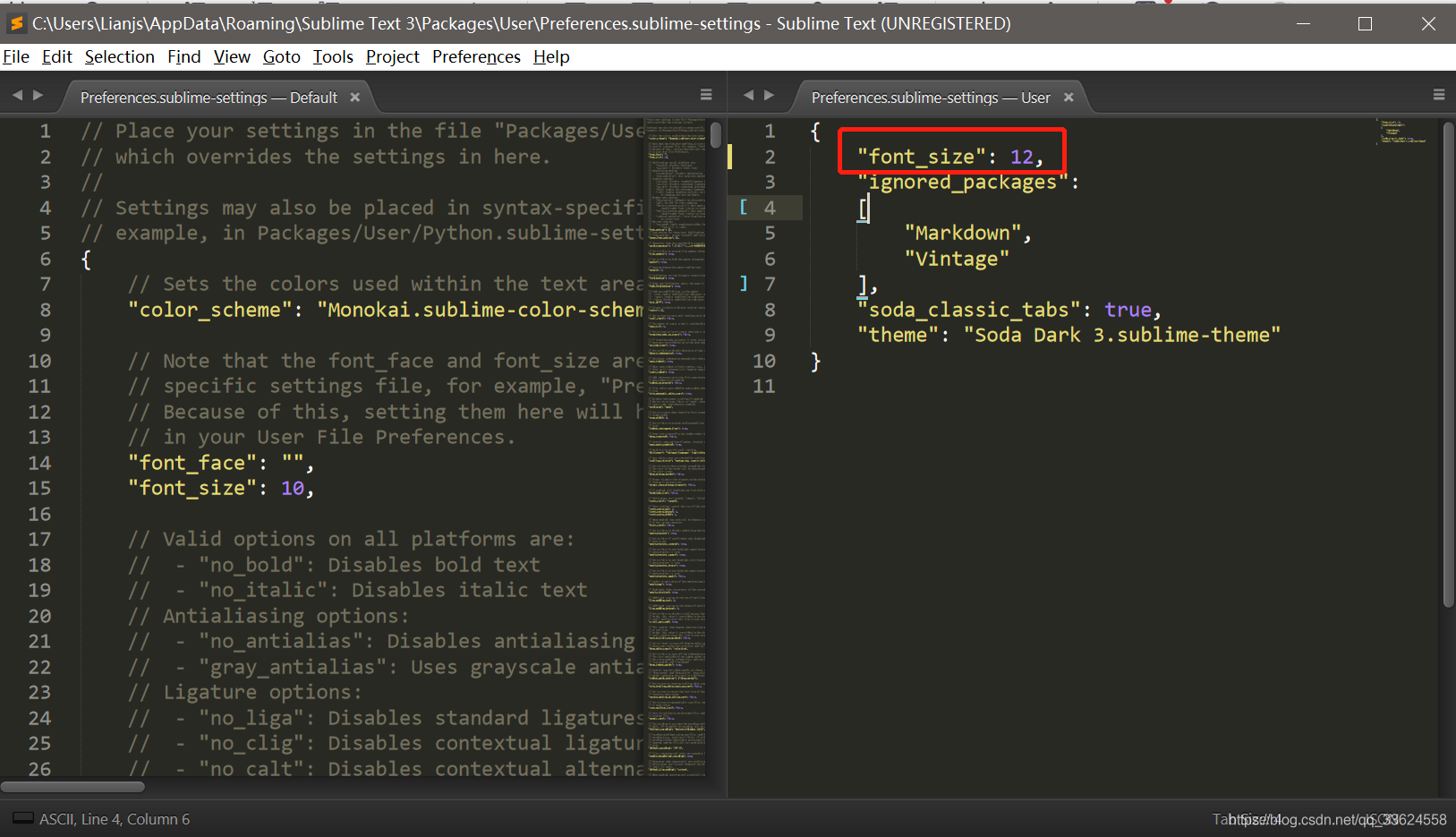The width and height of the screenshot is (1456, 837).
Task: Minimize the Sublime Text window
Action: [x=1303, y=24]
